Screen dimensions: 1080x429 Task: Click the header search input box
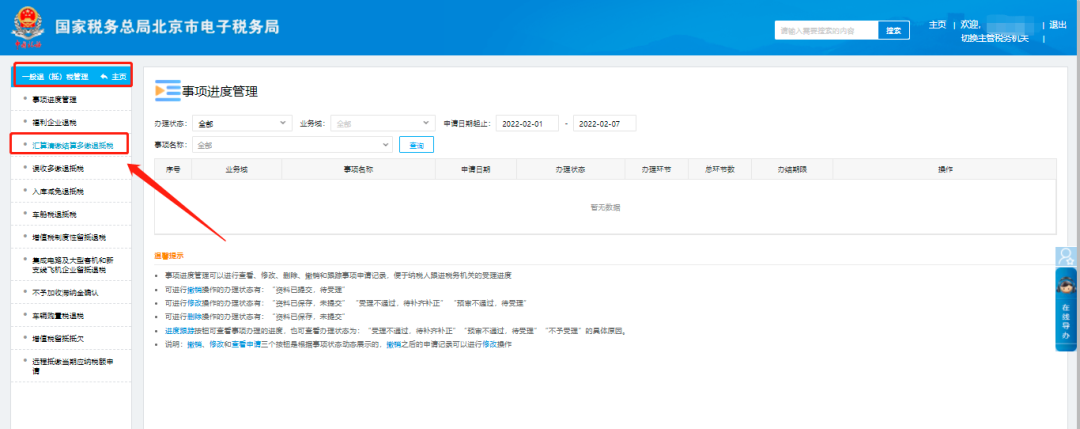[x=826, y=30]
